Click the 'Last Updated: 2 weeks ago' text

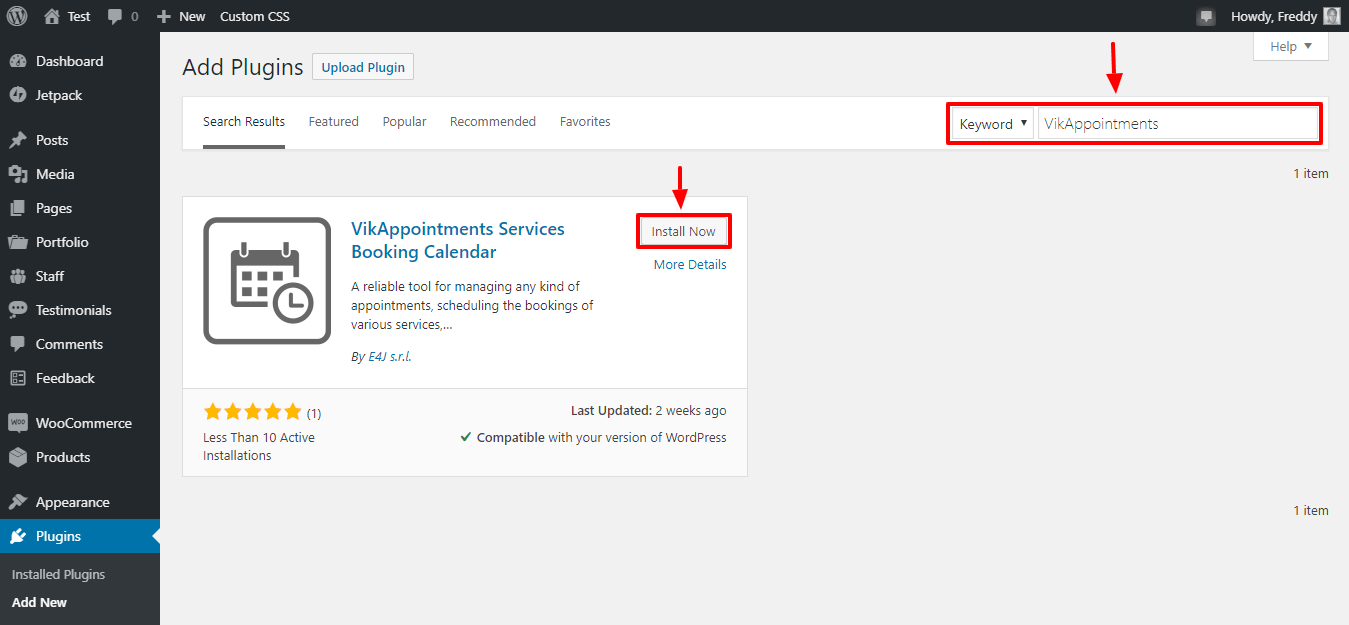coord(649,411)
